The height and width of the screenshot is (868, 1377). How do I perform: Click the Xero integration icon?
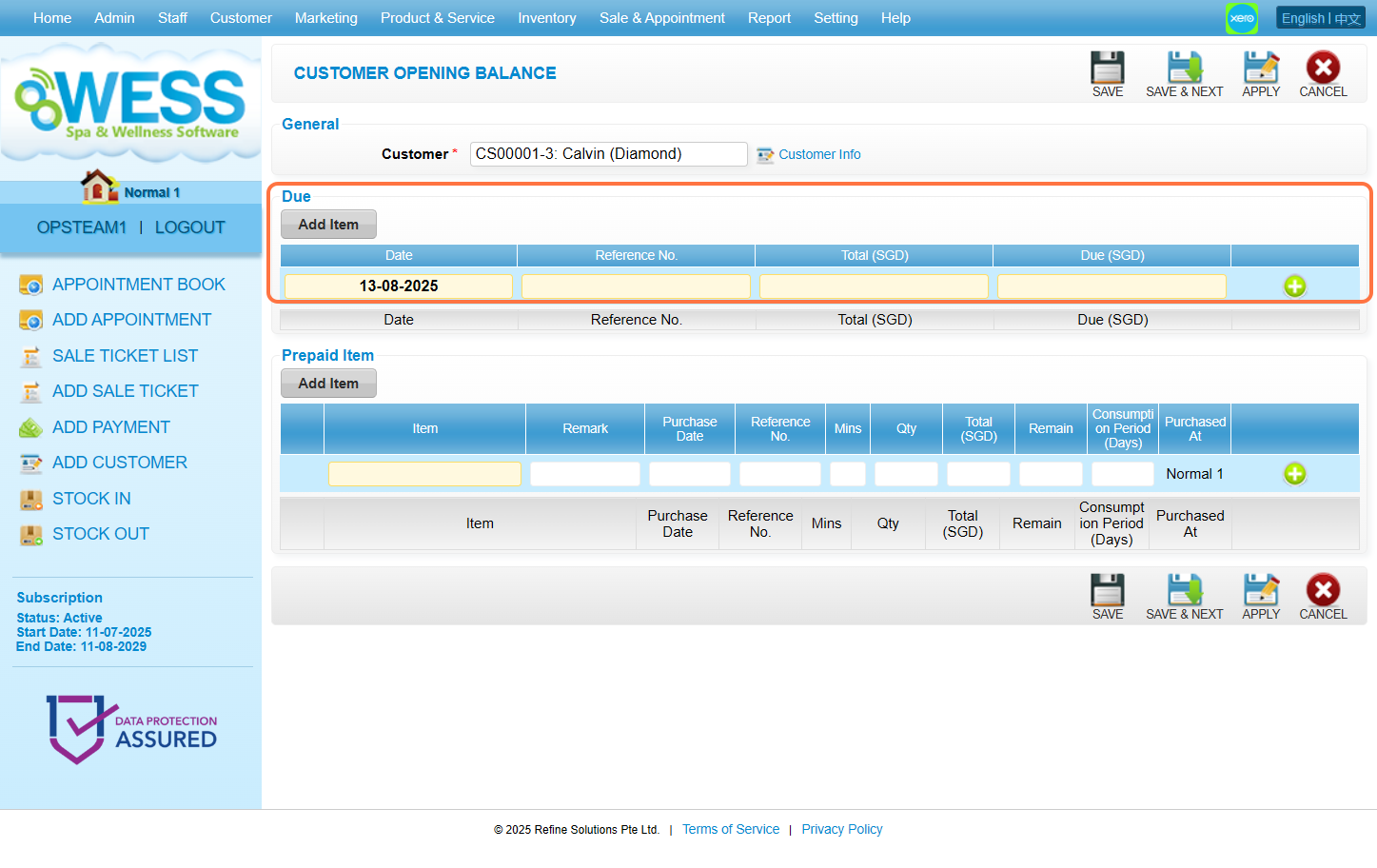click(1241, 18)
